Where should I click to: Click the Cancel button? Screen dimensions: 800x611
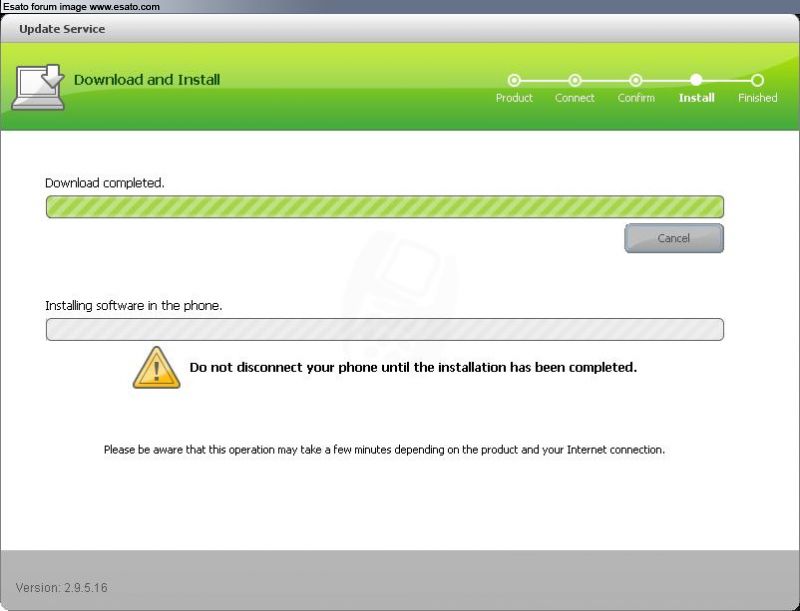[x=673, y=238]
